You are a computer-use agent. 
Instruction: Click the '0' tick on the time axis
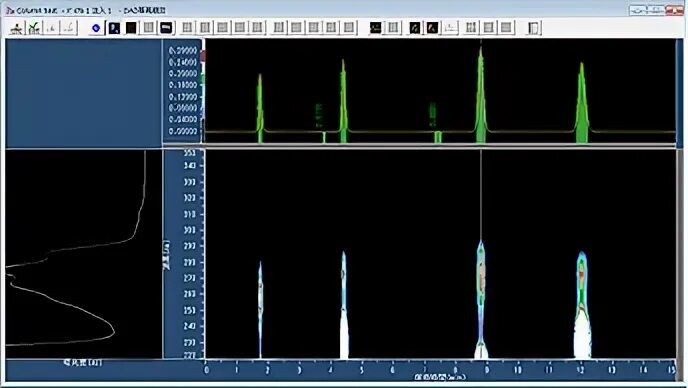click(206, 370)
